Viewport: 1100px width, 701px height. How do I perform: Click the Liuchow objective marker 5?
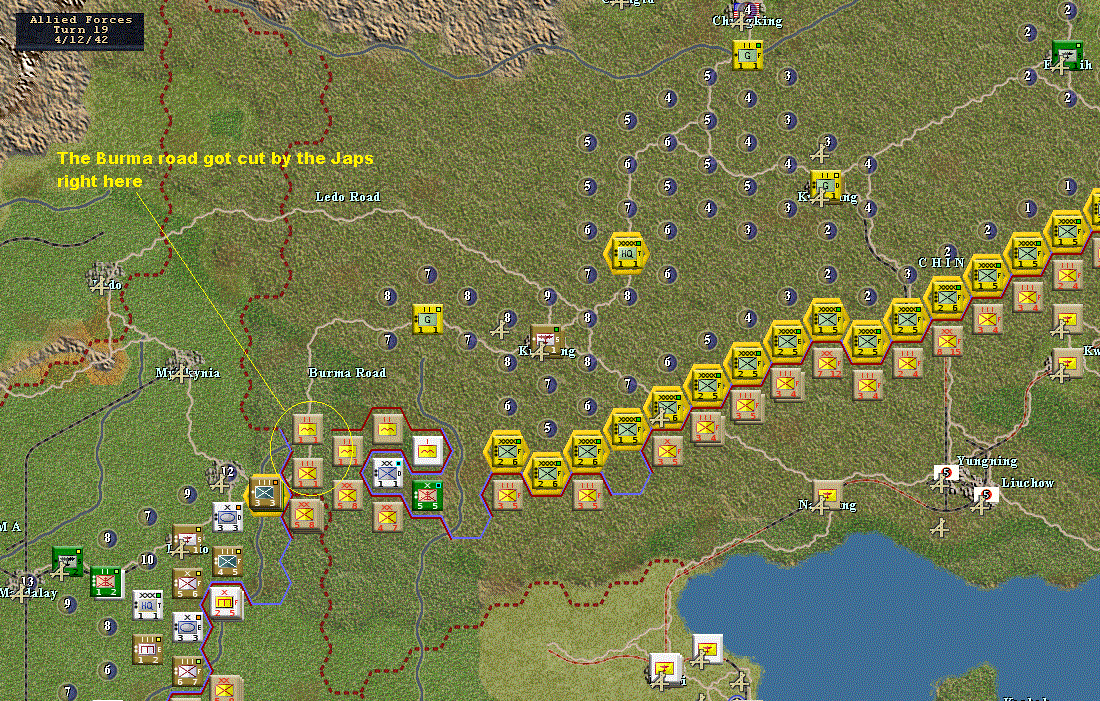click(x=986, y=495)
